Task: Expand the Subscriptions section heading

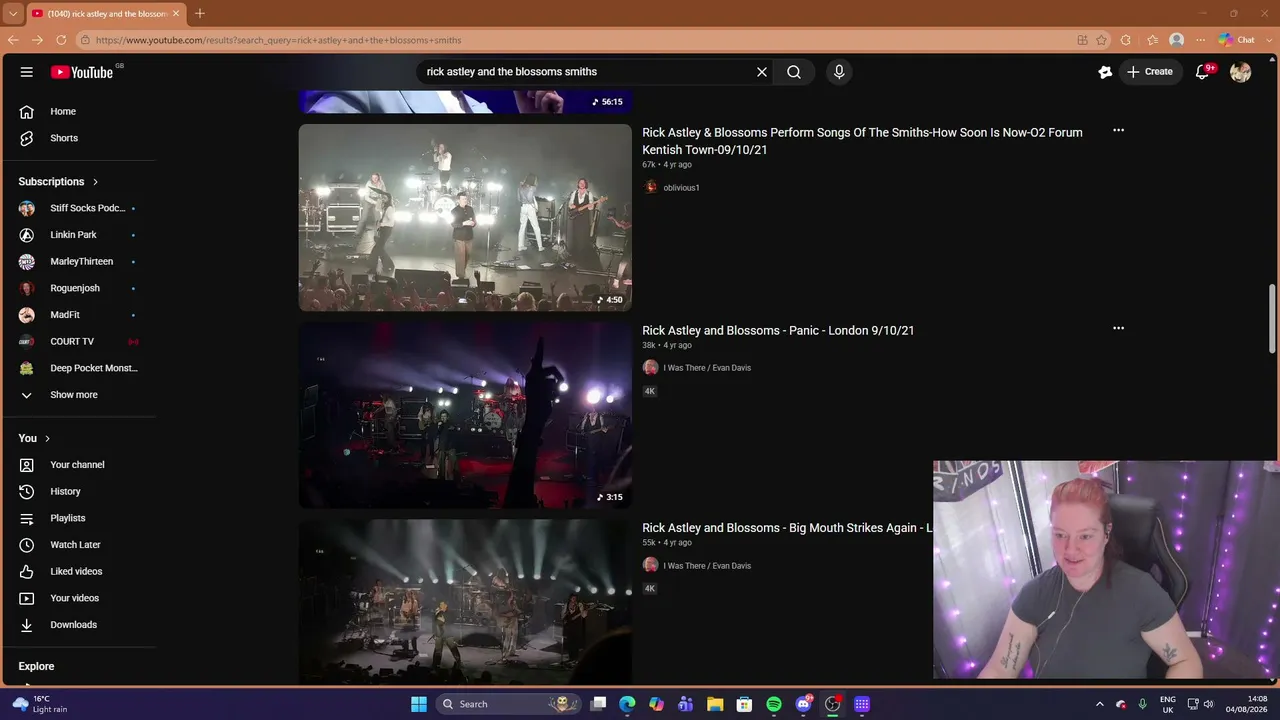Action: click(x=59, y=182)
